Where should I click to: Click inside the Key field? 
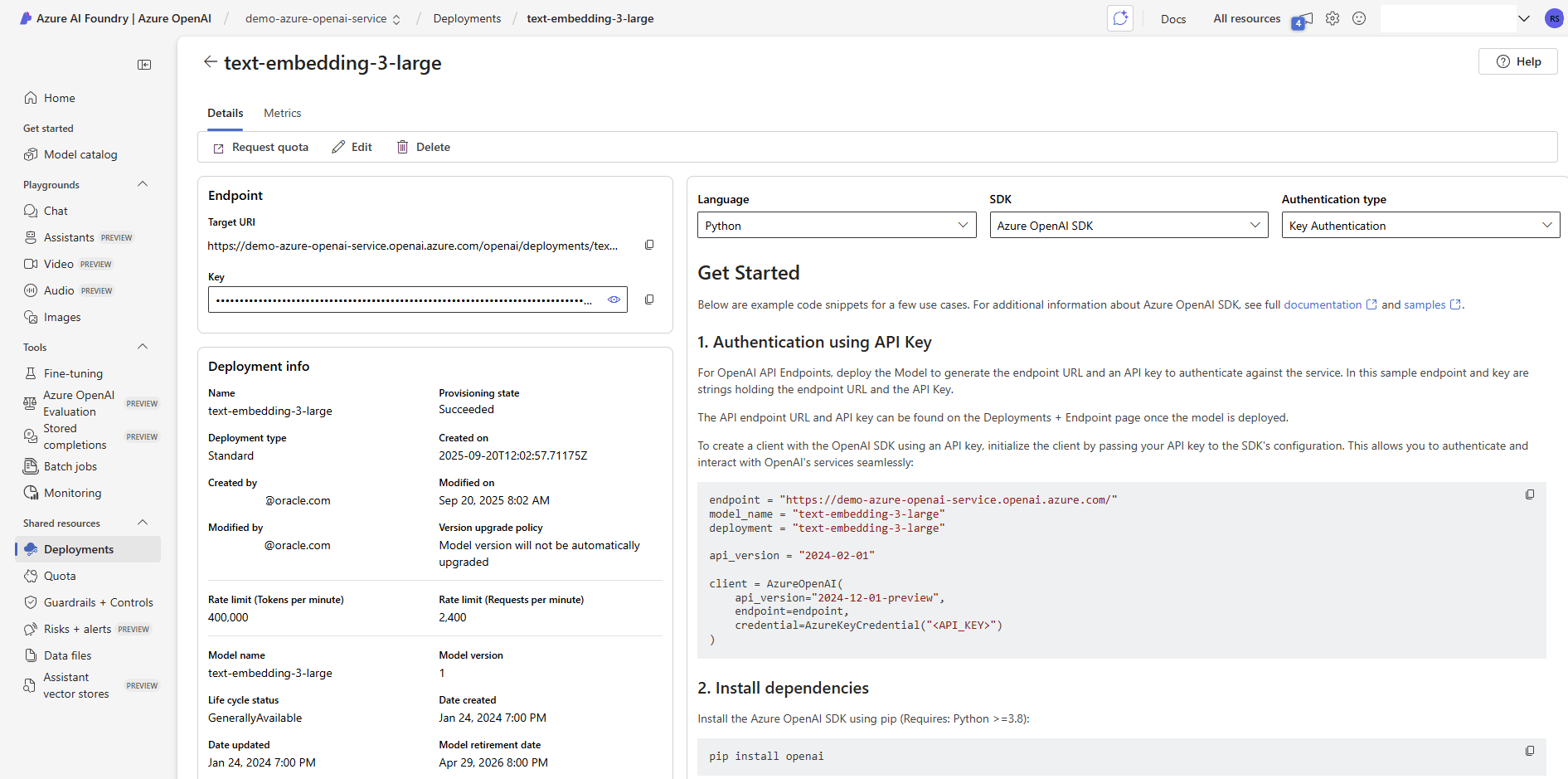click(406, 299)
